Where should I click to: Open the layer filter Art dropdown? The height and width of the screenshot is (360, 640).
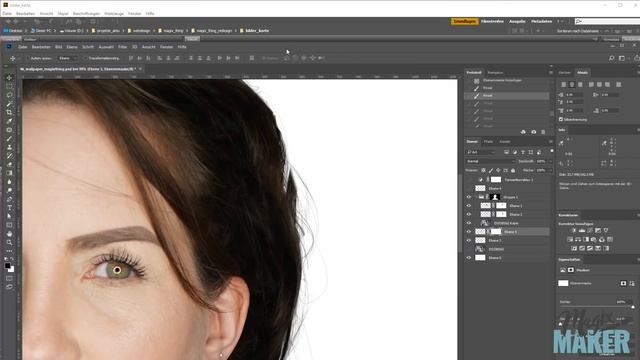(482, 152)
